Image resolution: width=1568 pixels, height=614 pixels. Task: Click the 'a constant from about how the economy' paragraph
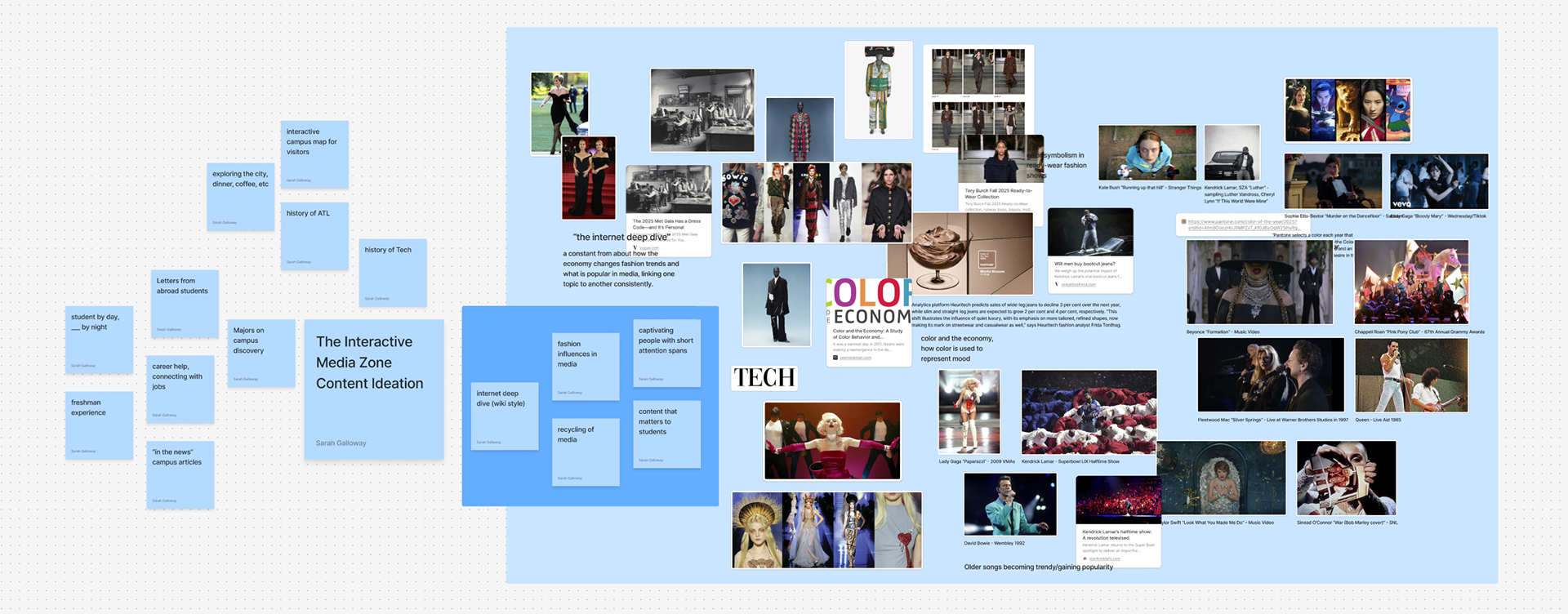click(x=621, y=269)
